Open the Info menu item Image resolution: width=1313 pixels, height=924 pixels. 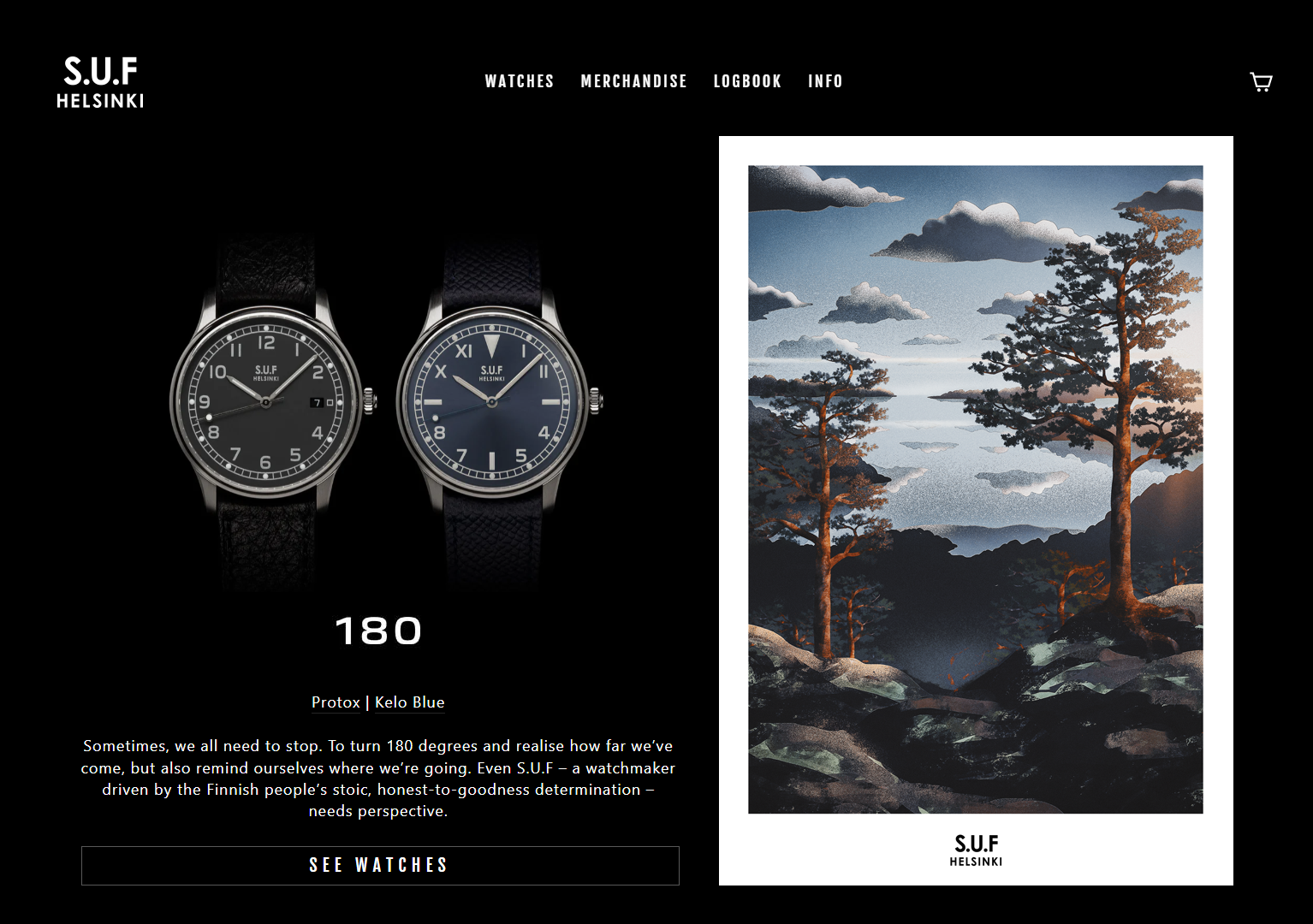(826, 81)
